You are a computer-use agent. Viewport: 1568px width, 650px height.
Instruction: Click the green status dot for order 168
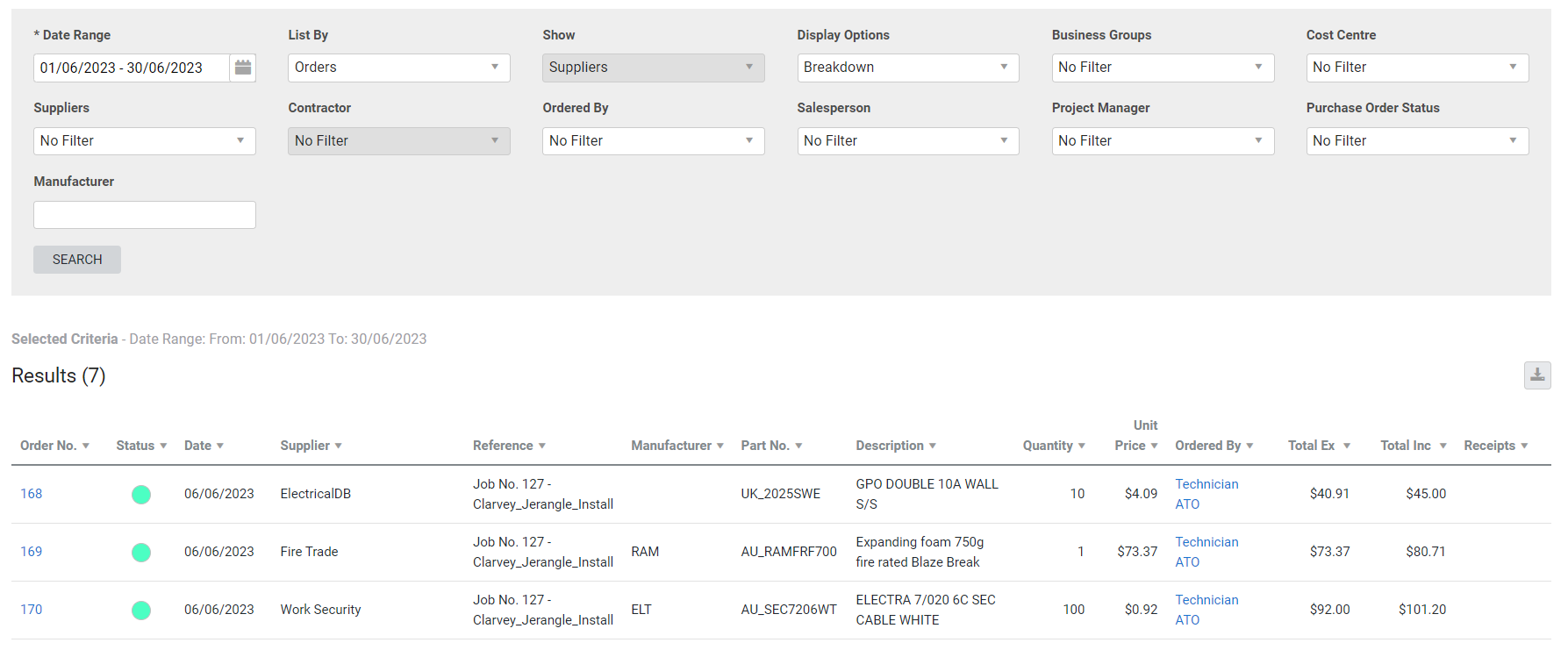pos(141,494)
